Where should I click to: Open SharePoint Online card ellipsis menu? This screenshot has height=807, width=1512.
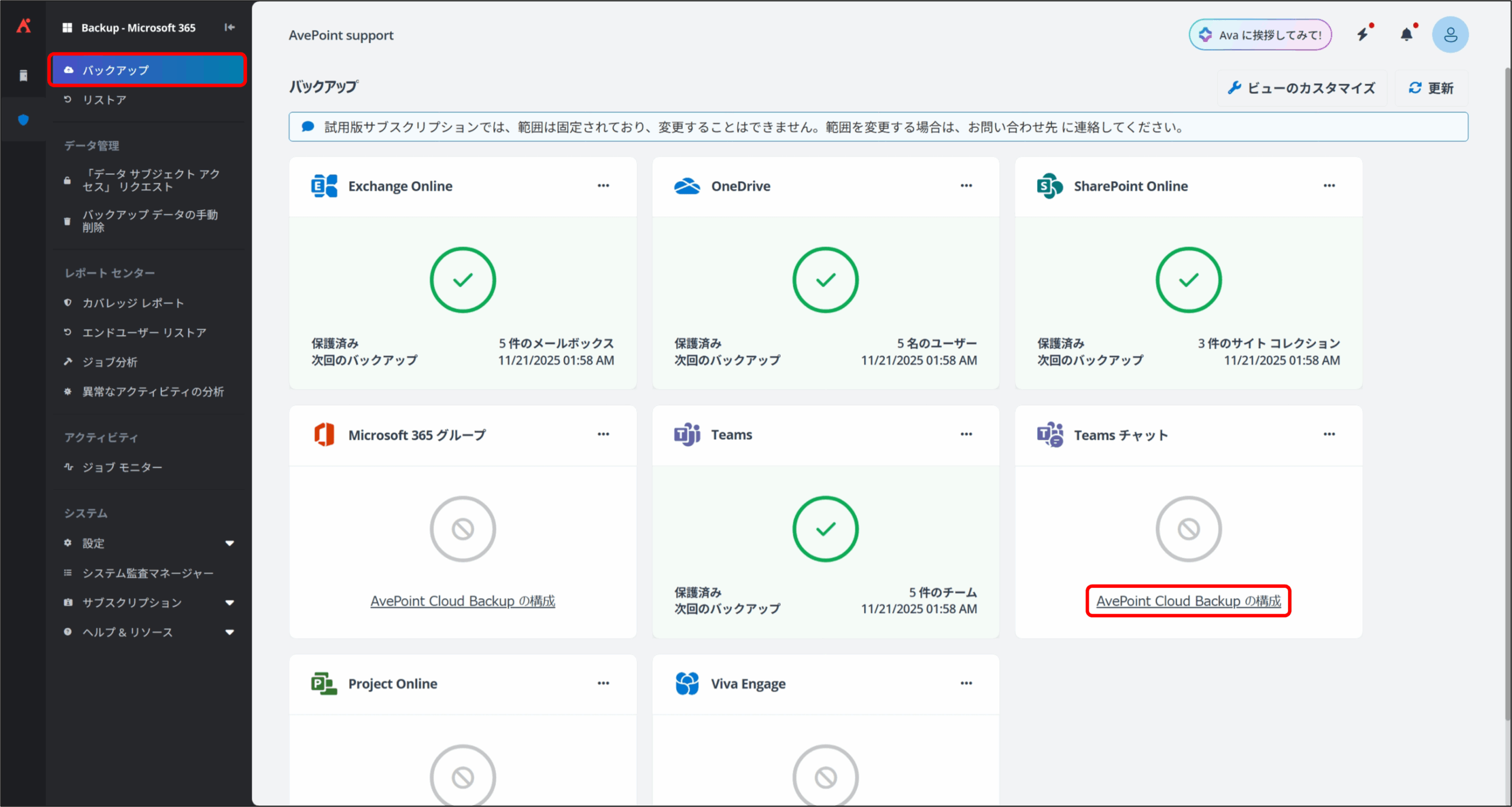point(1329,185)
